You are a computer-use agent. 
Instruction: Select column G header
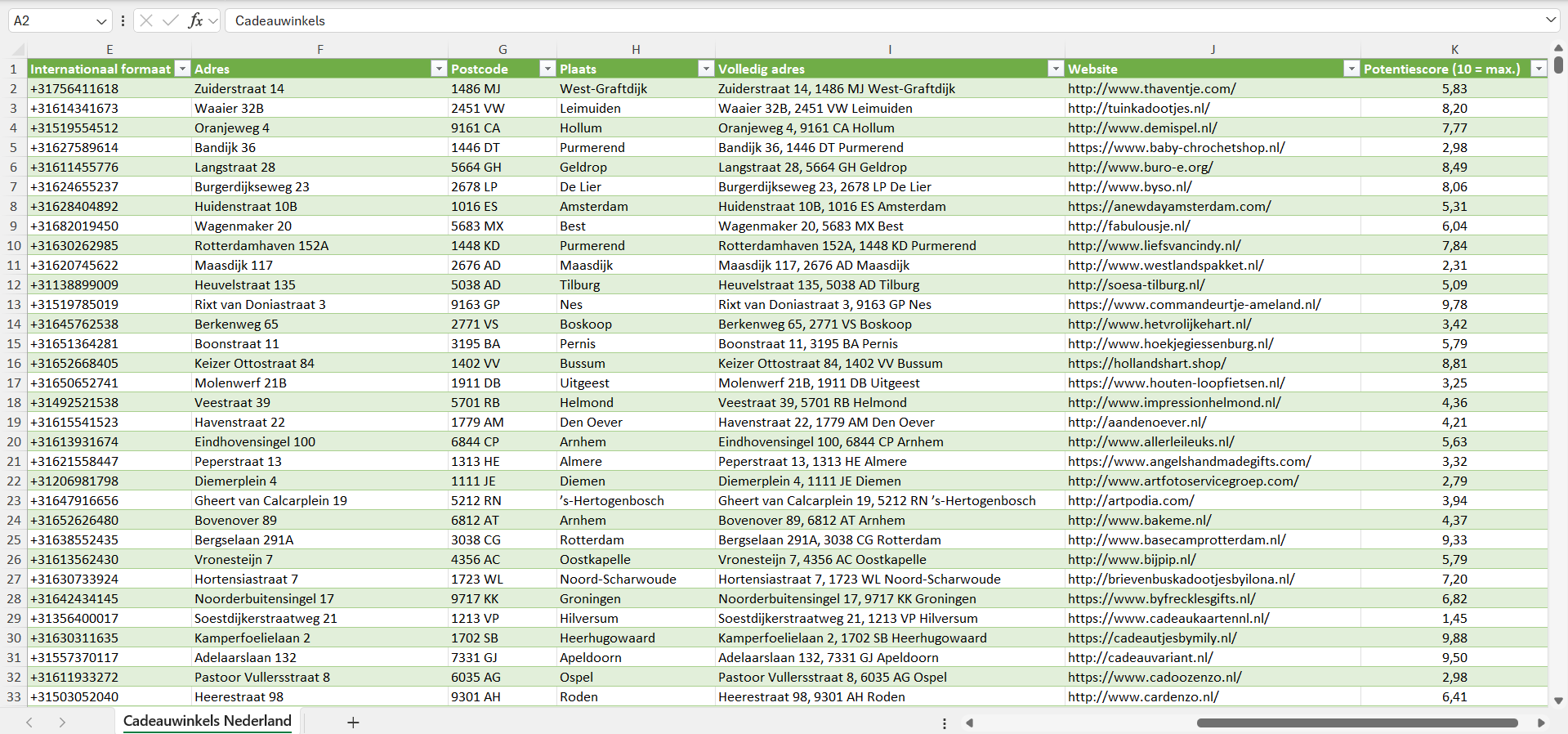(503, 50)
